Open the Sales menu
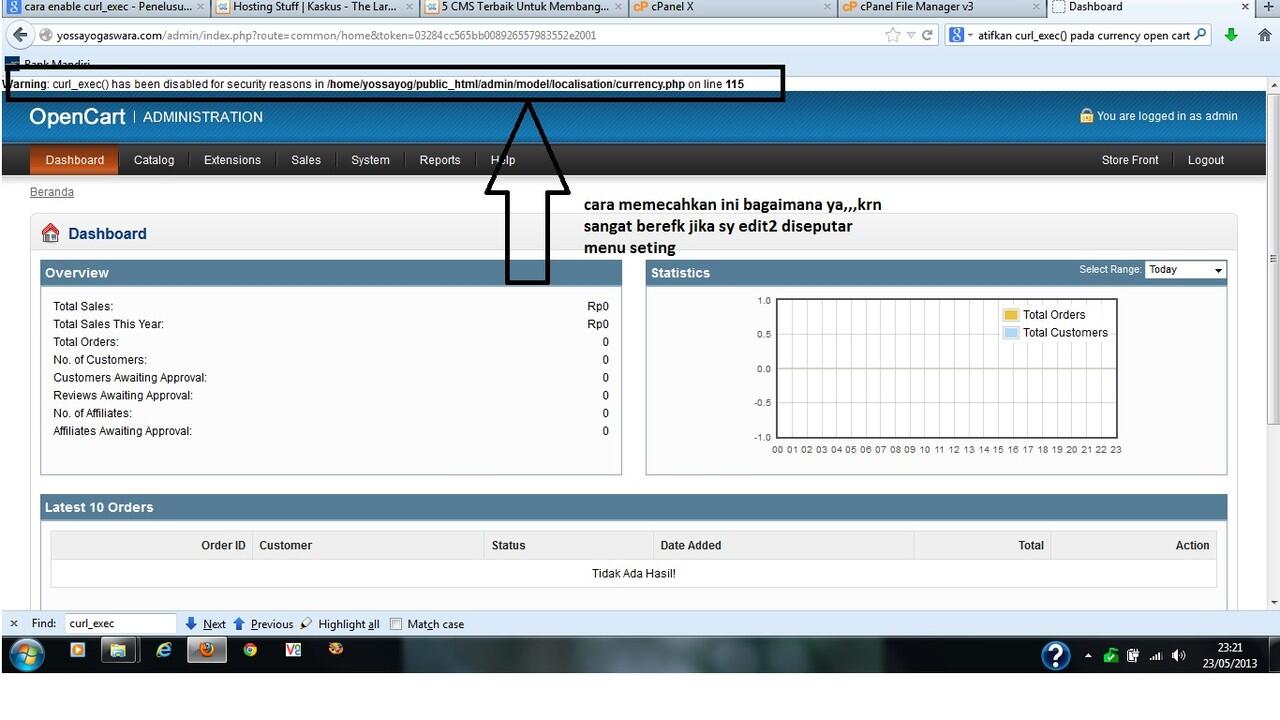1280x720 pixels. 306,160
